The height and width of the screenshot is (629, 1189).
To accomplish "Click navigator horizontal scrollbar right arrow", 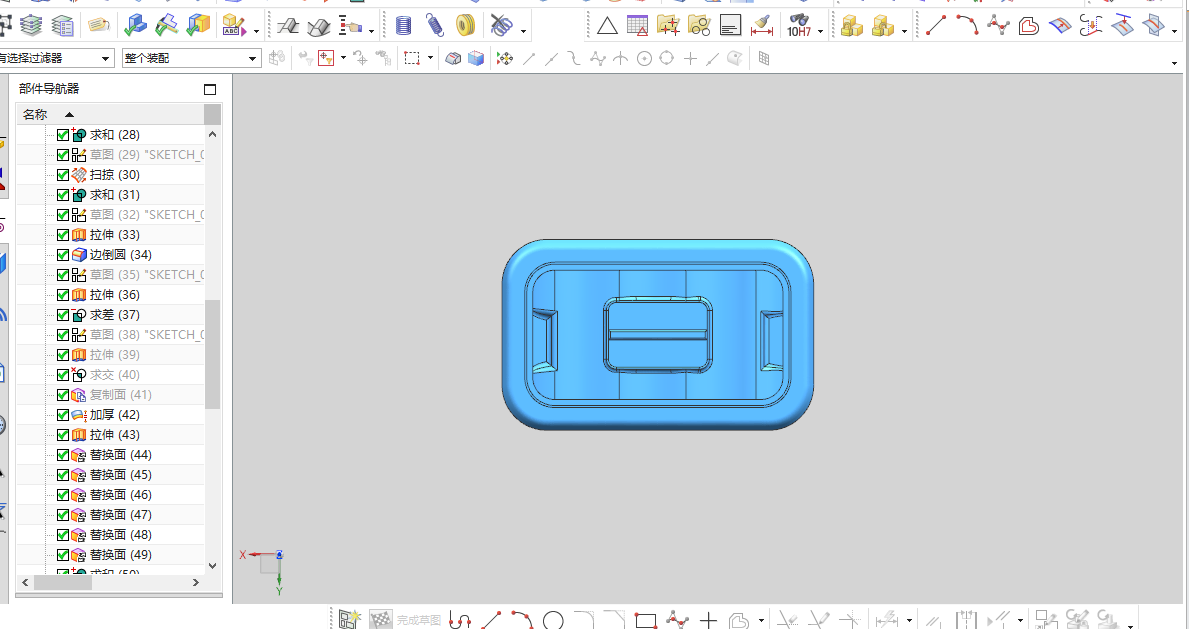I will (x=196, y=583).
